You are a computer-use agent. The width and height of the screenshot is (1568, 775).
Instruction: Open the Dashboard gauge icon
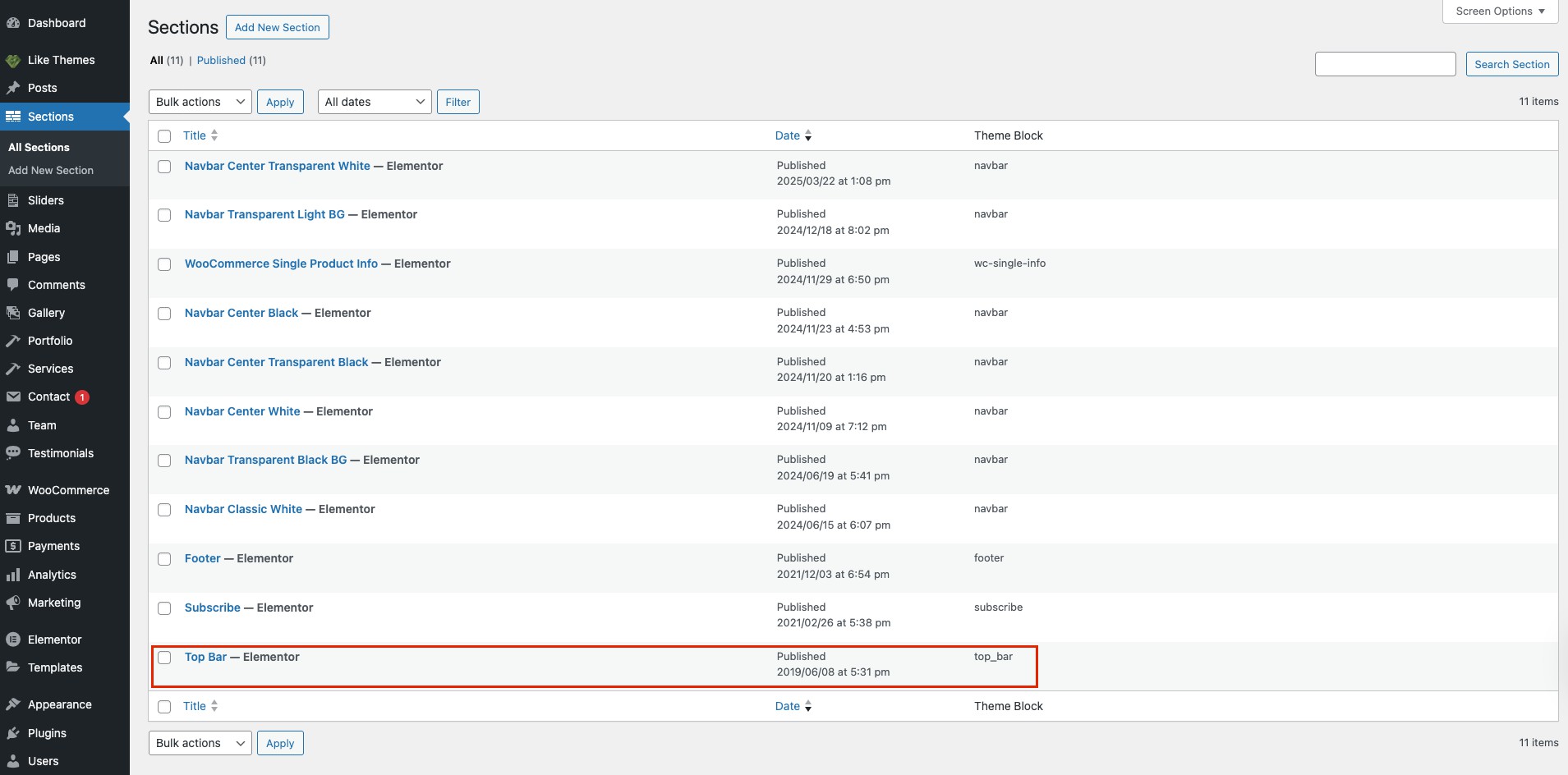click(x=13, y=23)
